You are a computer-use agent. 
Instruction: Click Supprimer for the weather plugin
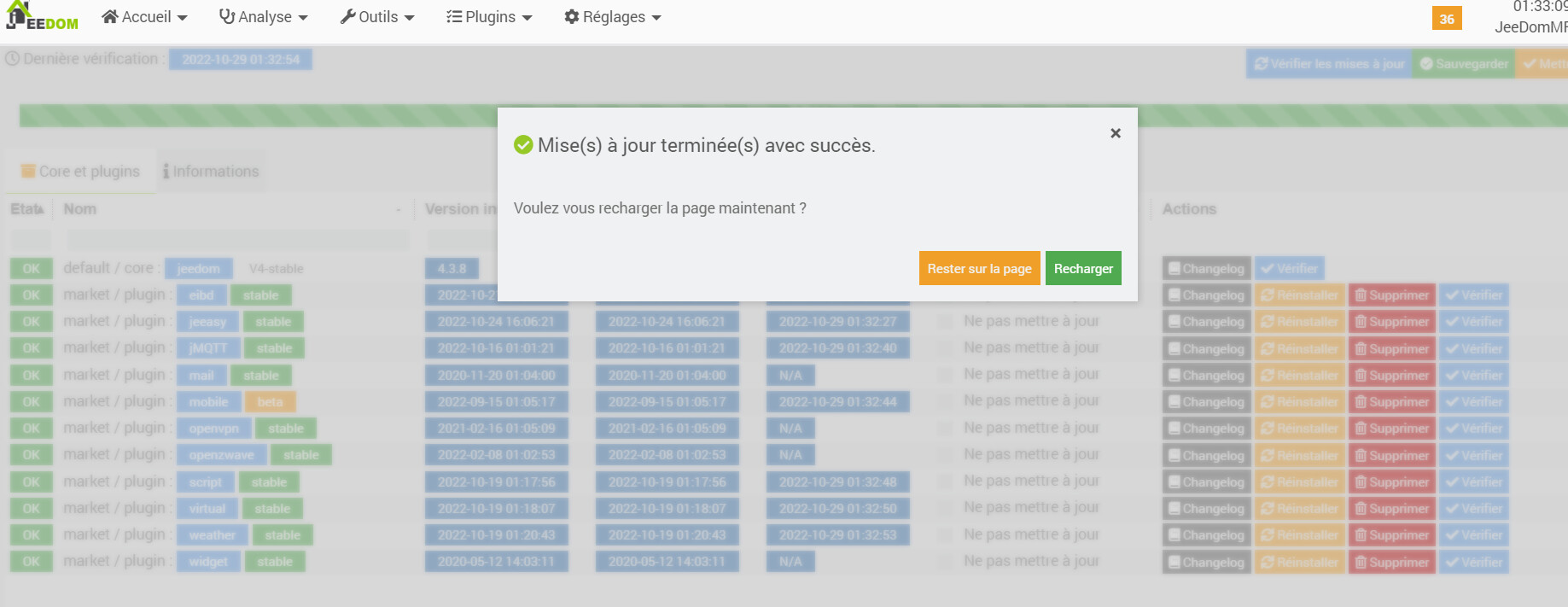(x=1392, y=535)
